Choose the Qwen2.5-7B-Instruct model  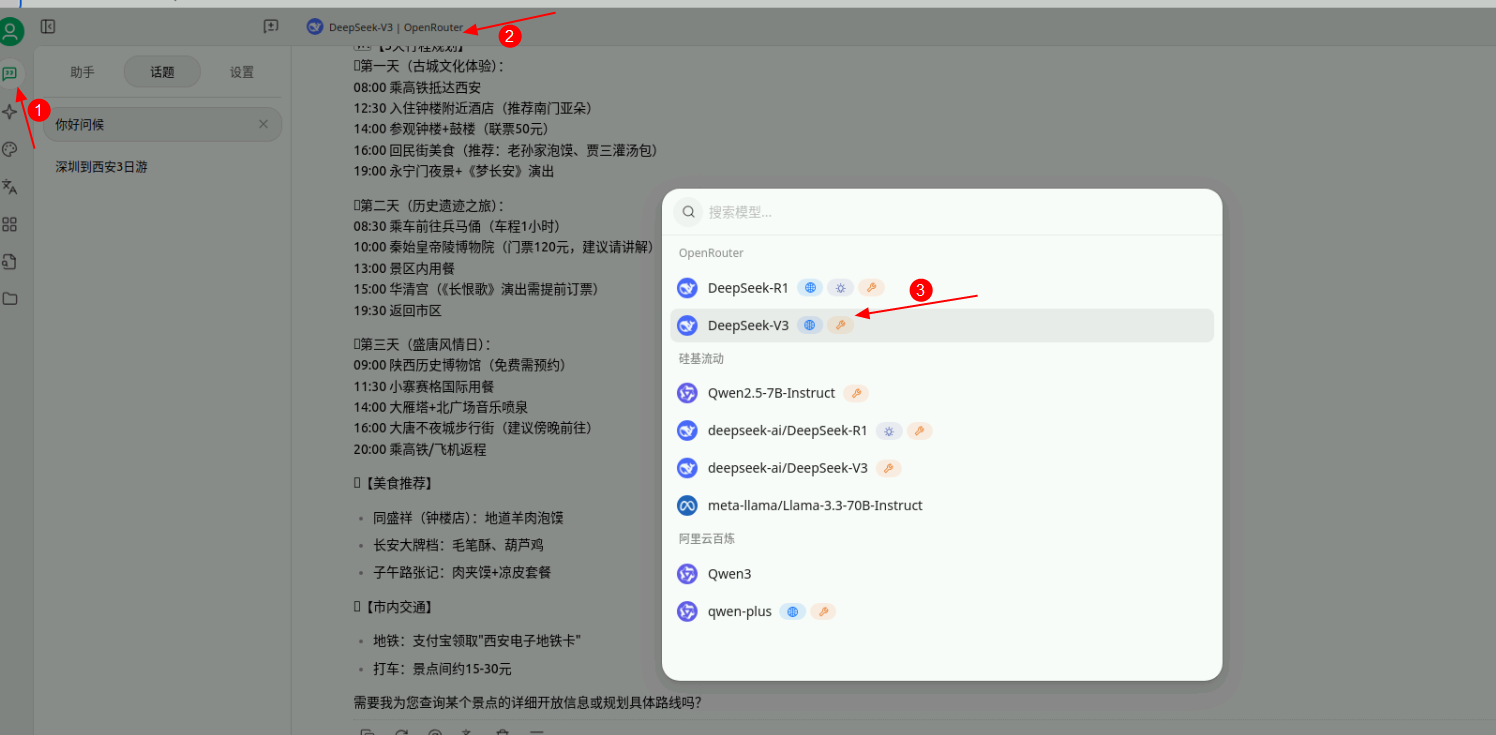point(941,393)
